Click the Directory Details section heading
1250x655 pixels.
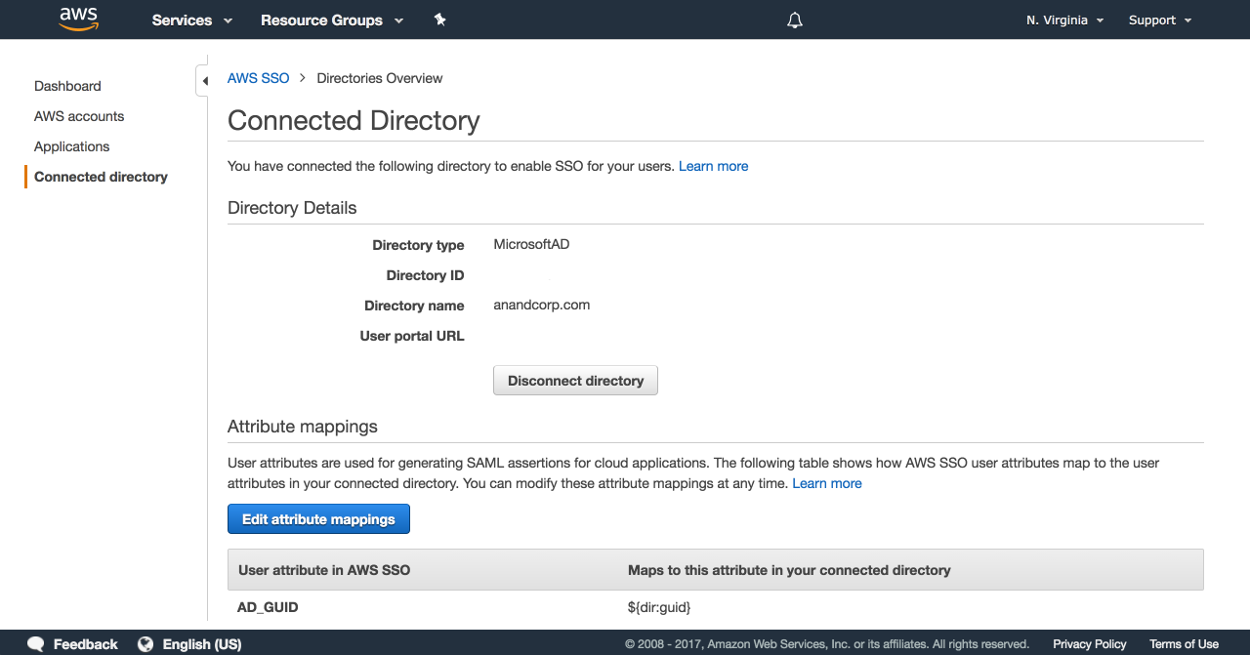(292, 208)
